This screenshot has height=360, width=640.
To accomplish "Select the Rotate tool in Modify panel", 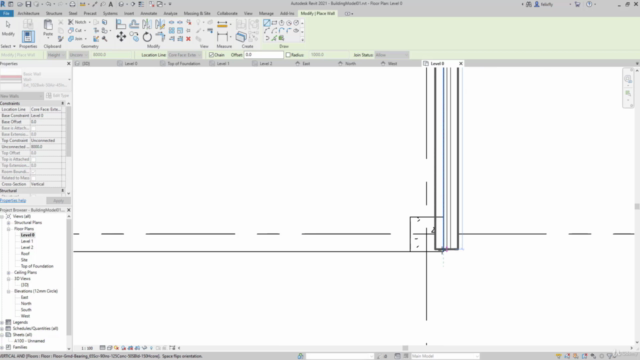I will pyautogui.click(x=147, y=37).
